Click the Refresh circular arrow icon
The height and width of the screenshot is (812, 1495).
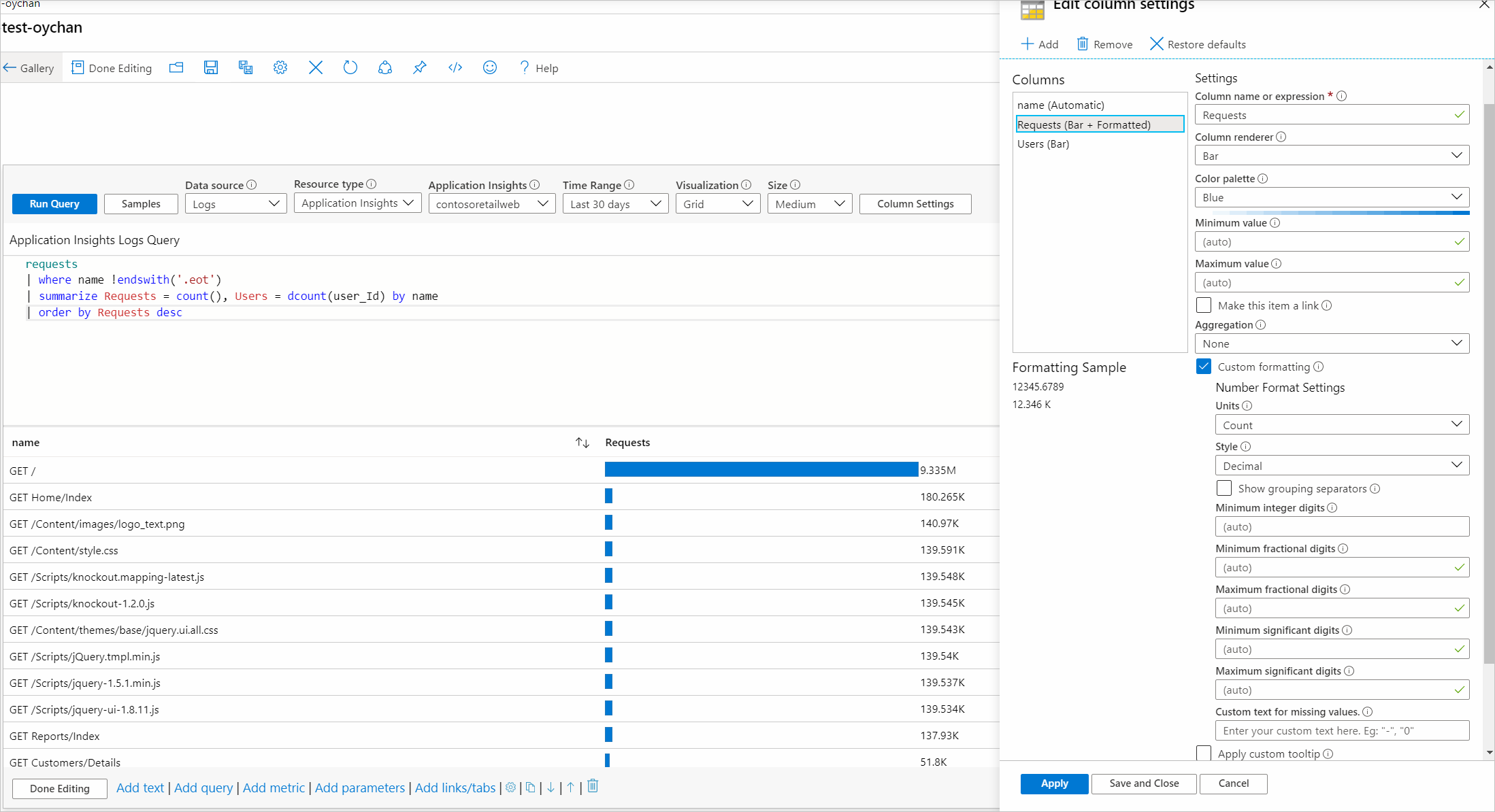(x=350, y=67)
